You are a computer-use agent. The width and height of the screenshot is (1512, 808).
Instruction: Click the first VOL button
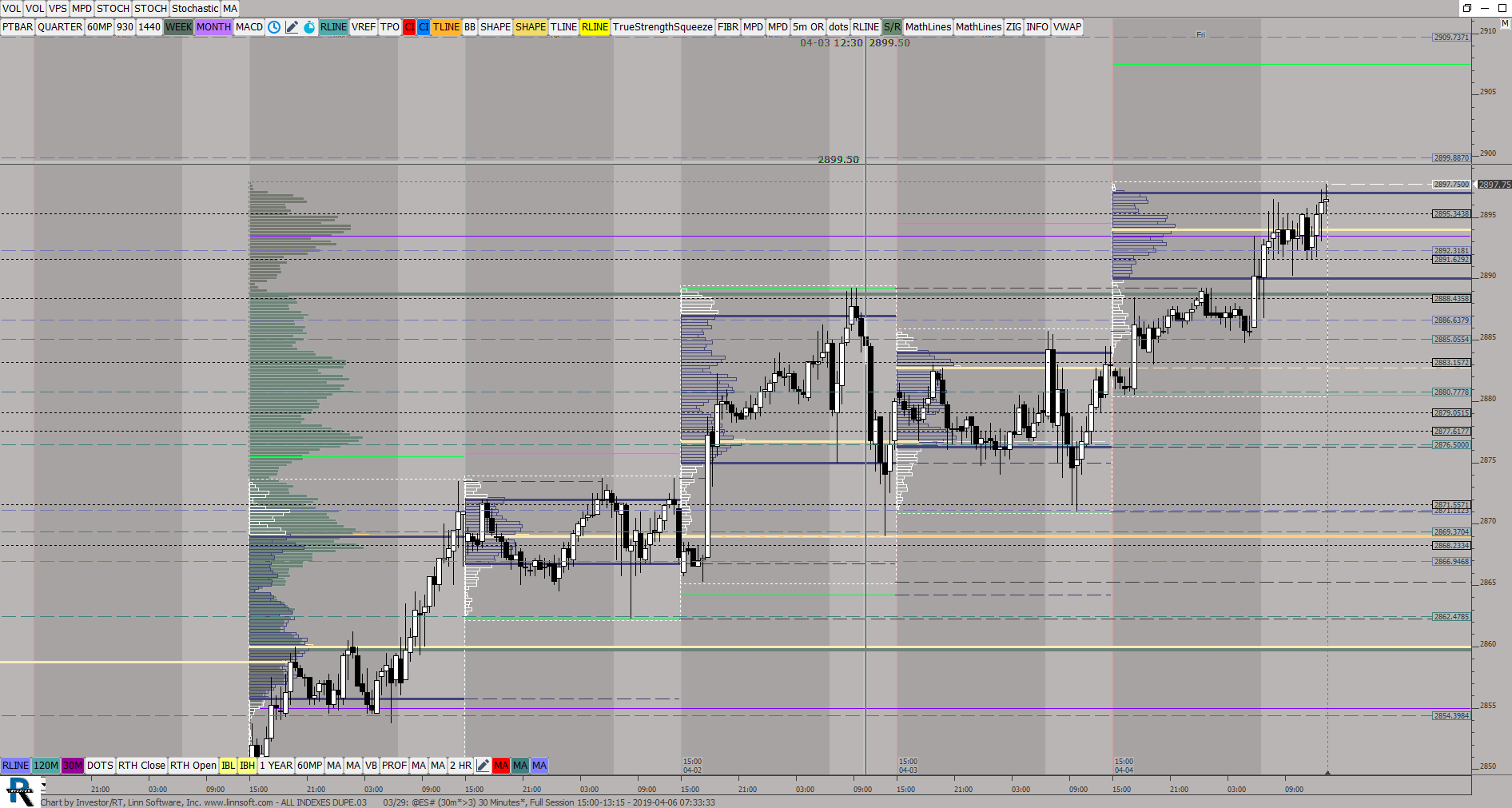point(11,9)
